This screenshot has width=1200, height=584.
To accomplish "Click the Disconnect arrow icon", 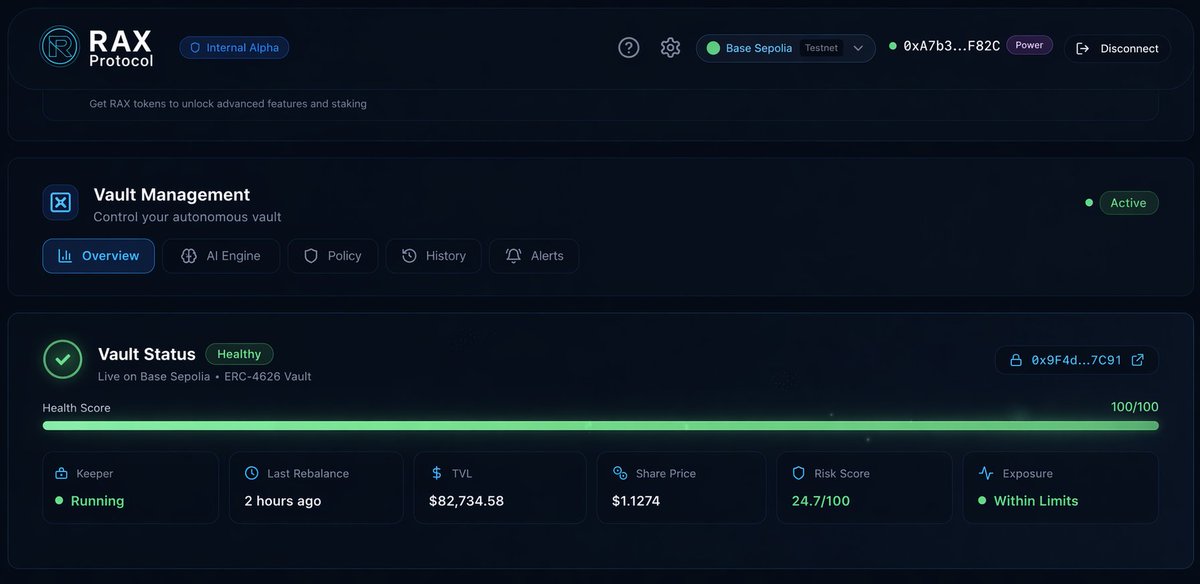I will (x=1082, y=48).
